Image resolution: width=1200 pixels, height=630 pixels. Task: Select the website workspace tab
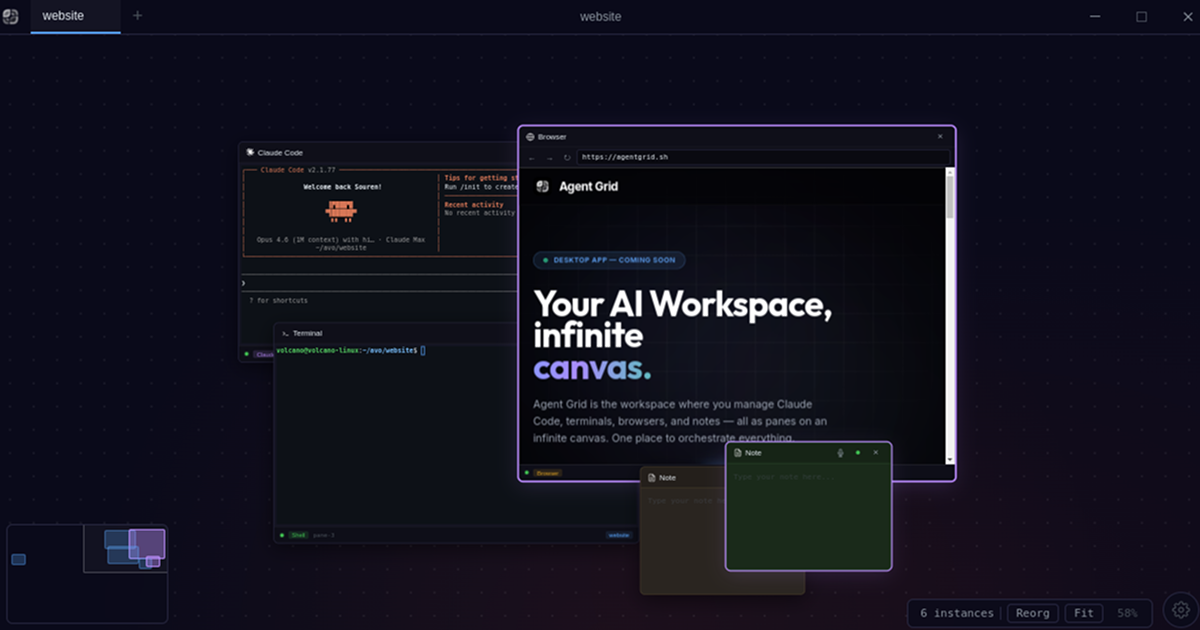click(75, 16)
